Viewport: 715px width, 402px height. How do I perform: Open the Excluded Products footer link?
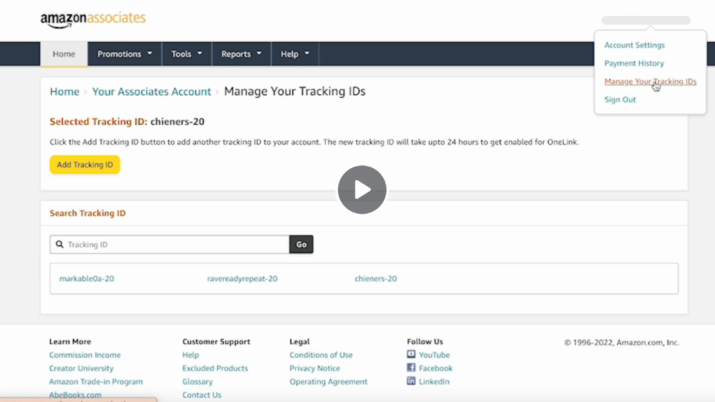pos(215,368)
